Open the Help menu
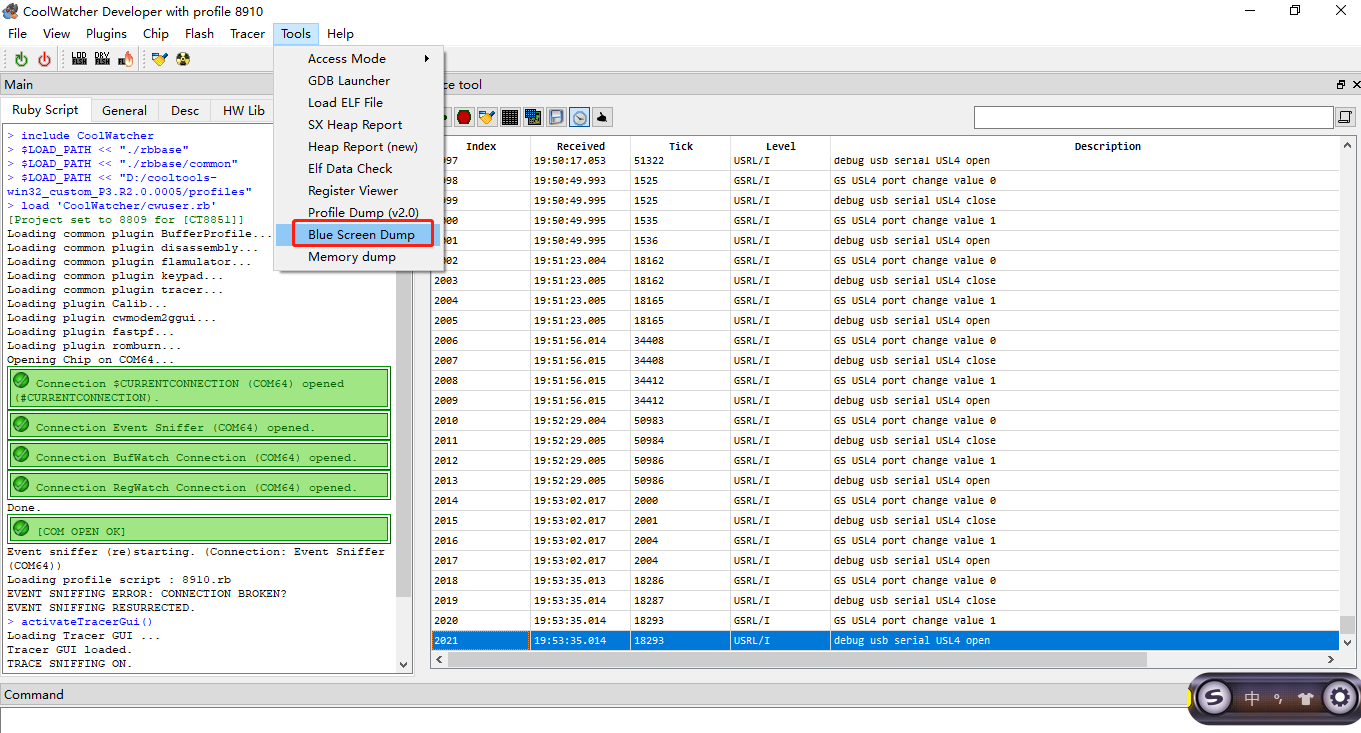The image size is (1361, 733). [x=341, y=33]
